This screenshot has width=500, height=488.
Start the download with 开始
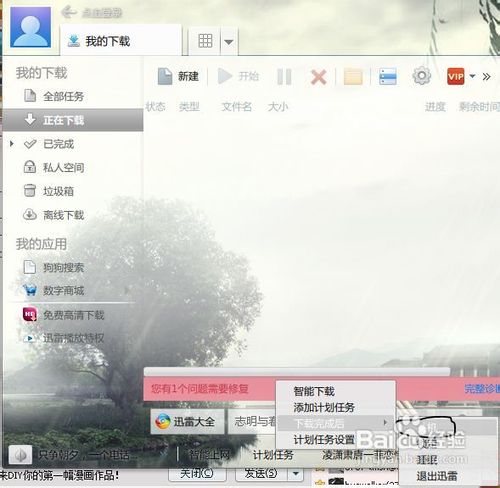coord(238,76)
